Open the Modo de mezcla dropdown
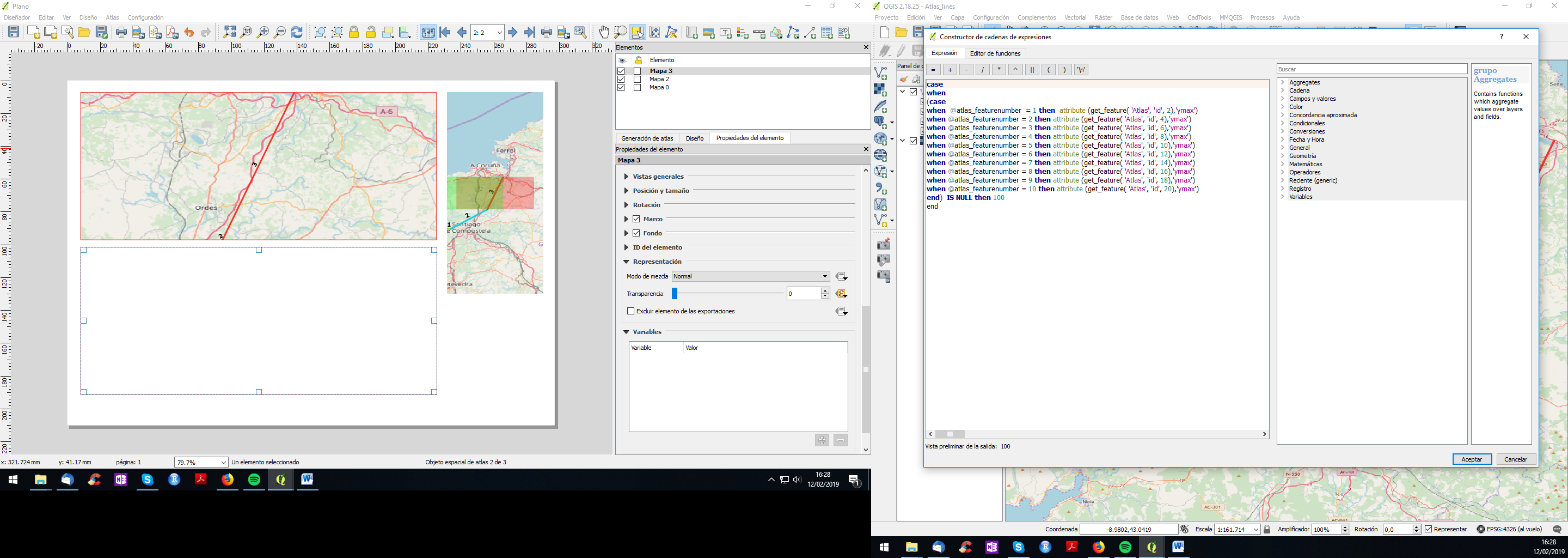The width and height of the screenshot is (1568, 558). pos(751,277)
